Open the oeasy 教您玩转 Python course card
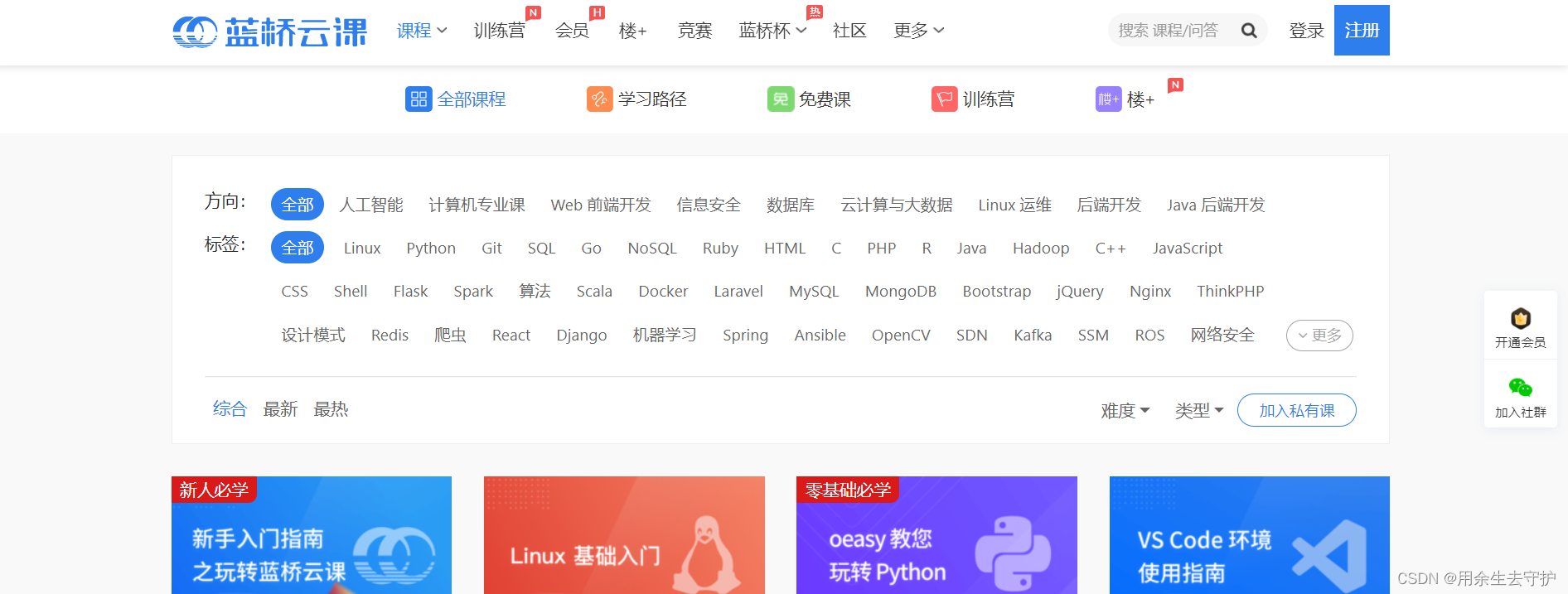1568x594 pixels. [936, 535]
